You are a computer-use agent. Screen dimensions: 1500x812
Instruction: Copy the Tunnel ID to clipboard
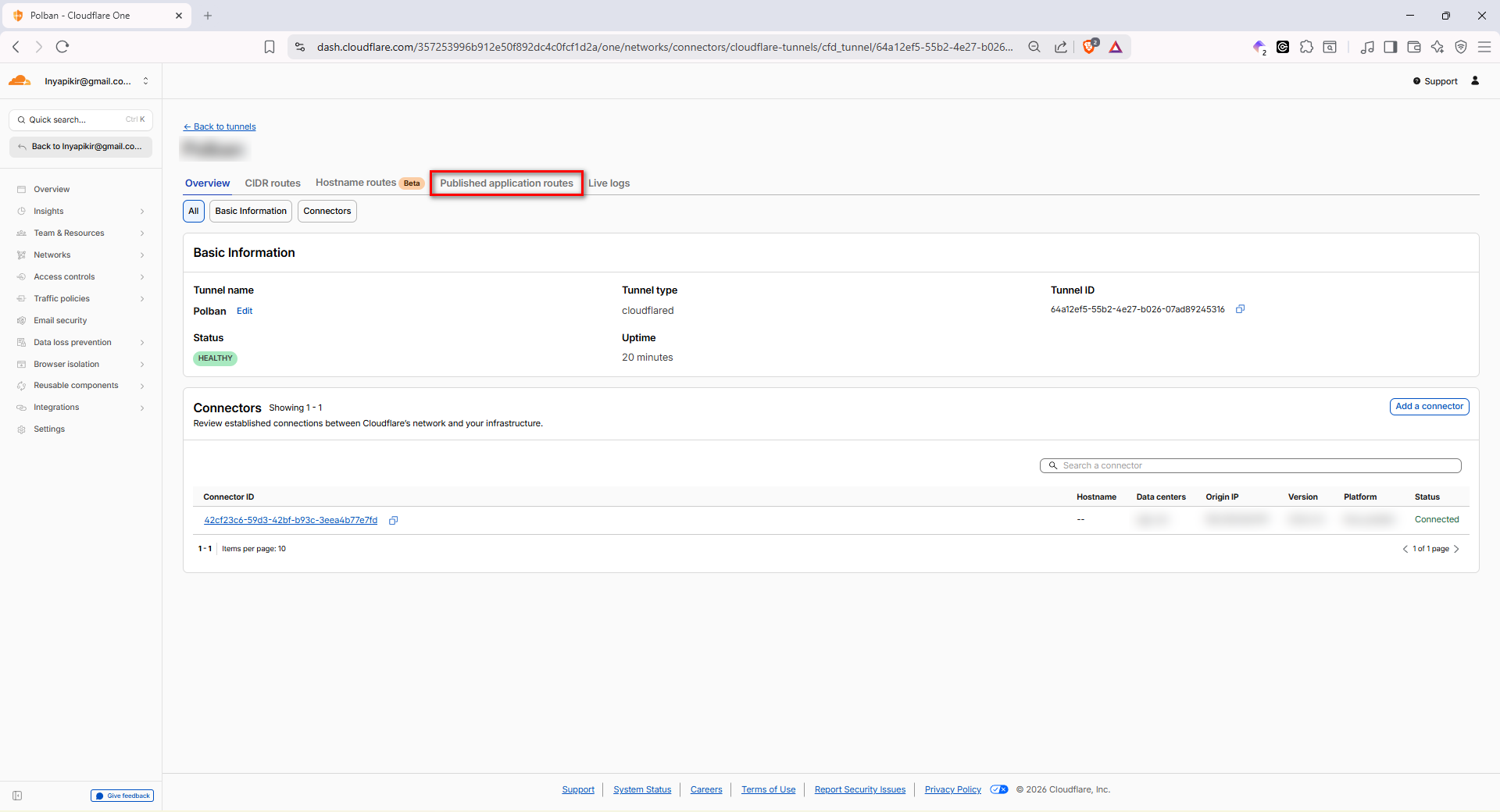click(1240, 309)
